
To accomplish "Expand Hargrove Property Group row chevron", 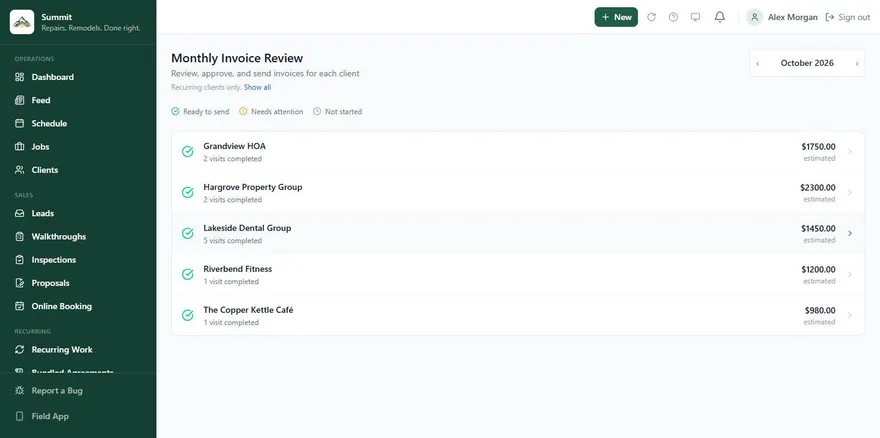I will click(850, 193).
